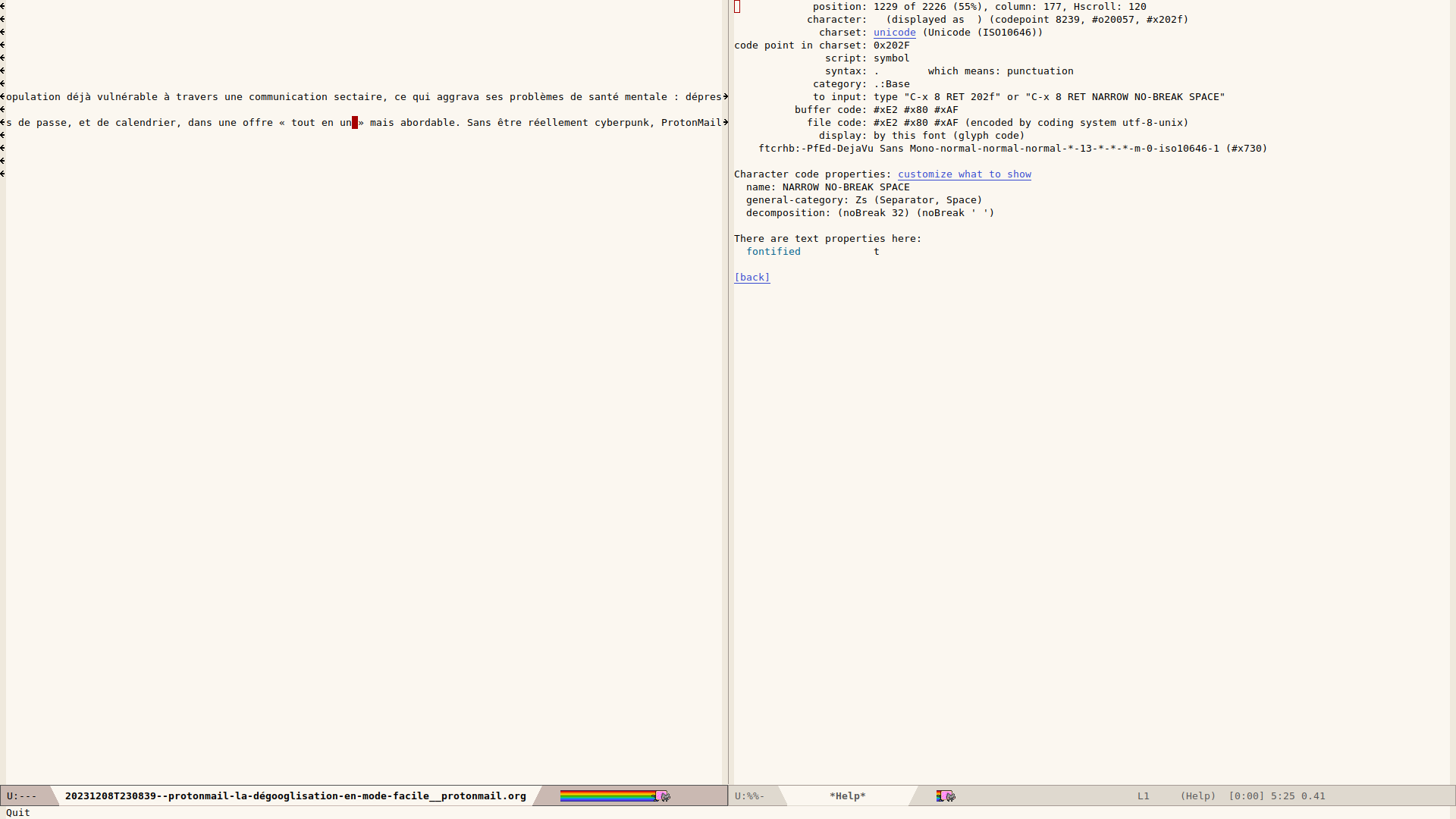The image size is (1456, 819).
Task: Click the hollow red cursor box in the Help buffer
Action: click(x=737, y=7)
